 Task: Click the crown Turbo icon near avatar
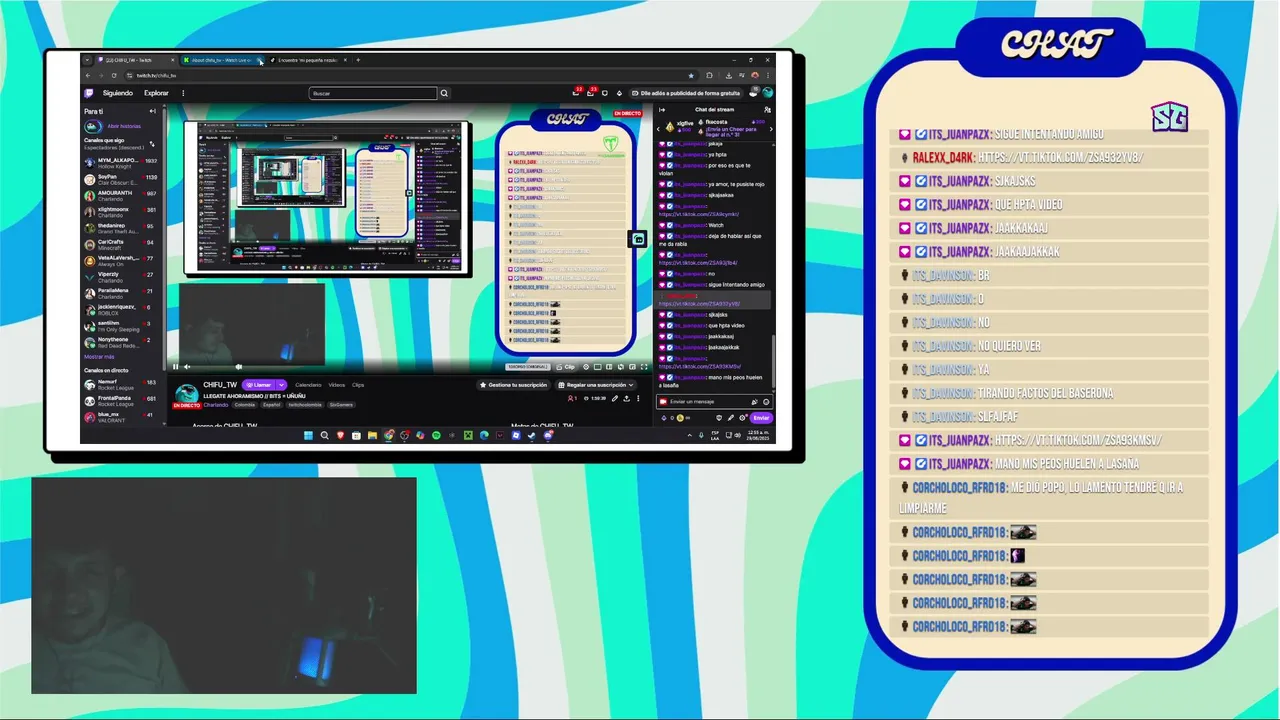[x=753, y=93]
